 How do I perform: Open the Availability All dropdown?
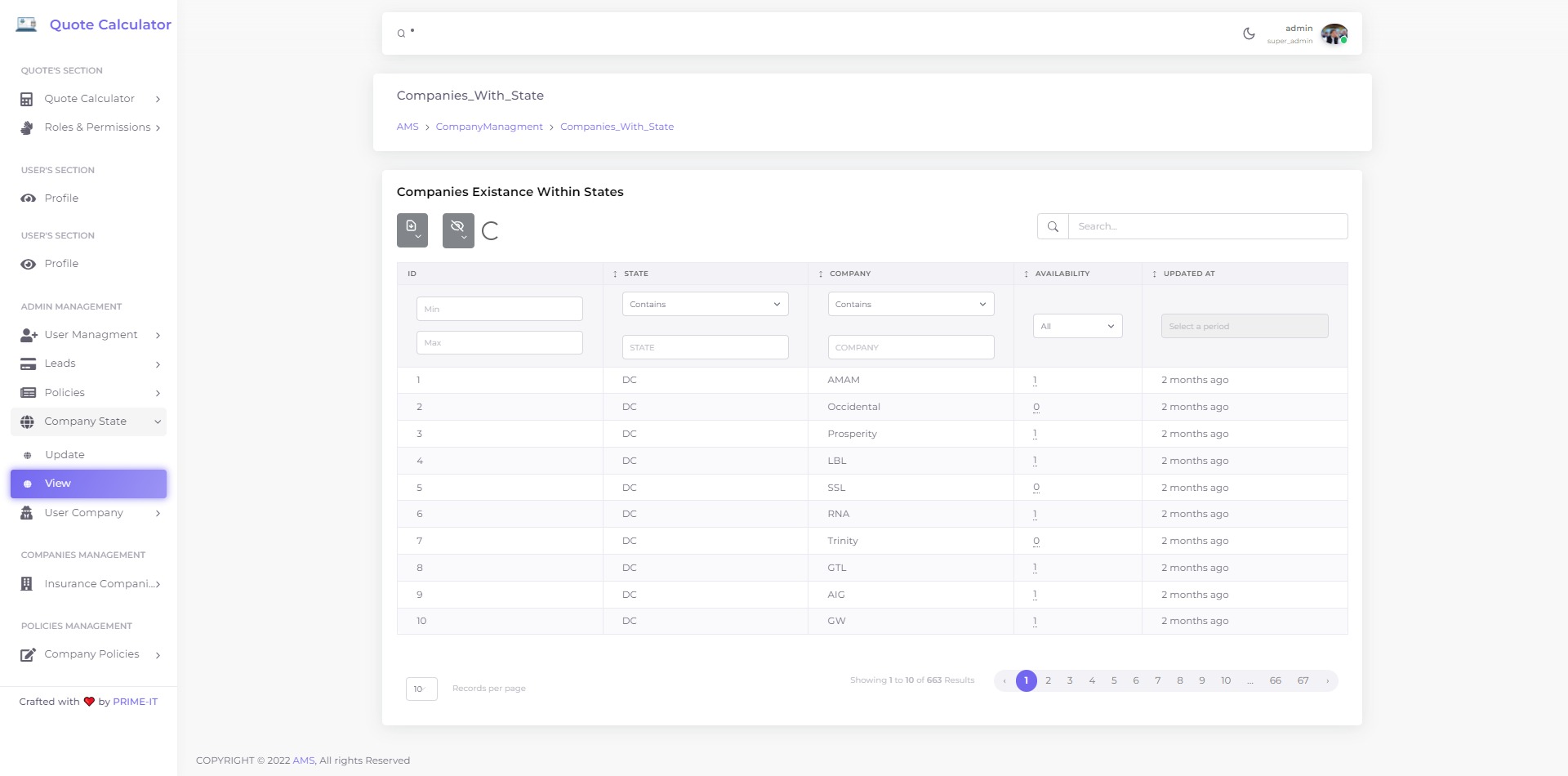(x=1078, y=326)
